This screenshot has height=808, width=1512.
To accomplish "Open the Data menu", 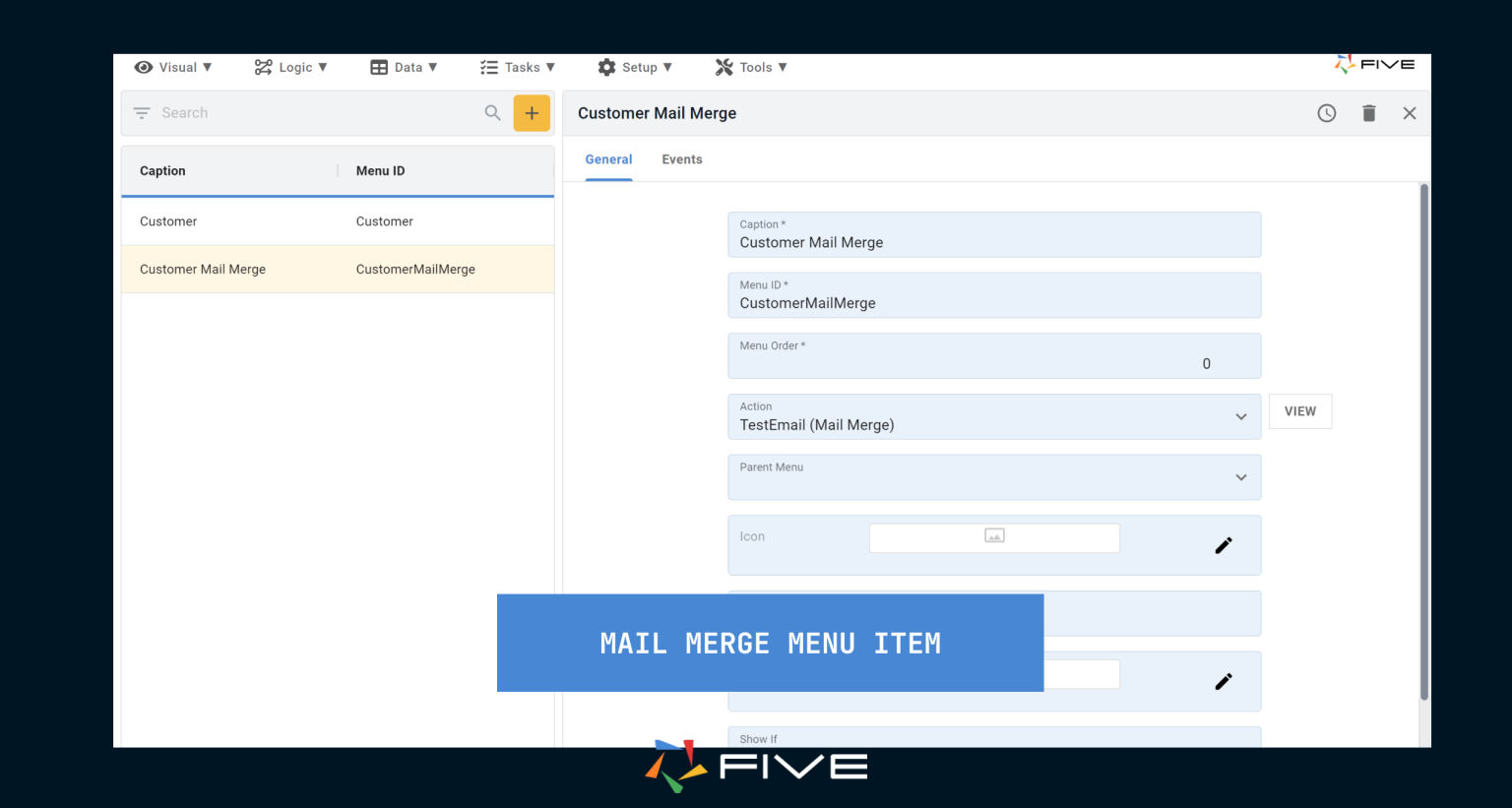I will pos(404,67).
